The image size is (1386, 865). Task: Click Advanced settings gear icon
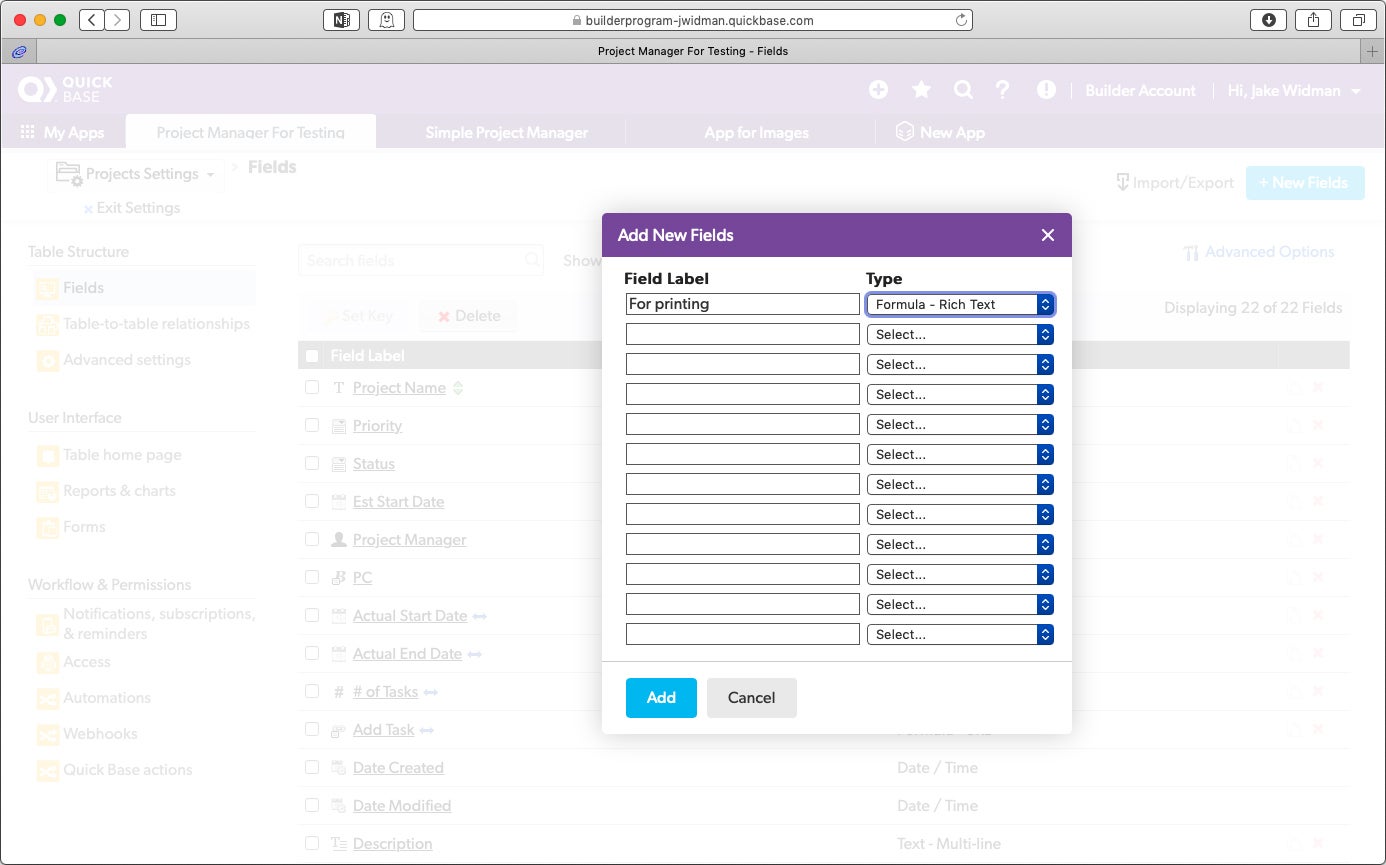pyautogui.click(x=47, y=360)
